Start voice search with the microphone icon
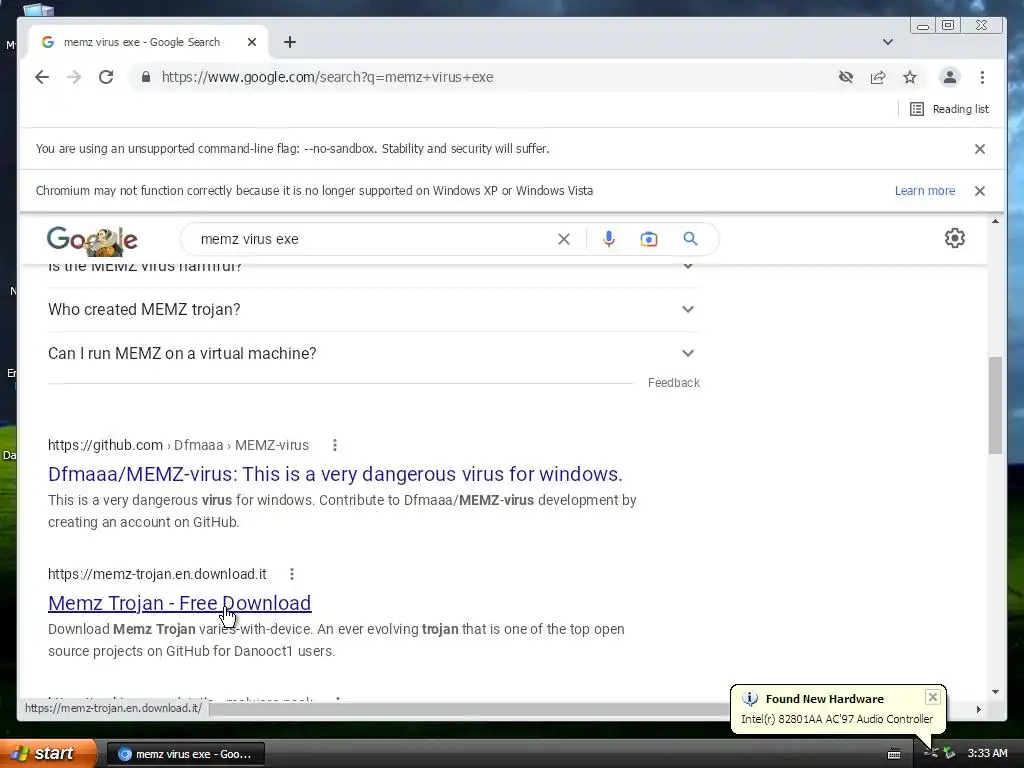Viewport: 1024px width, 768px height. [x=609, y=239]
